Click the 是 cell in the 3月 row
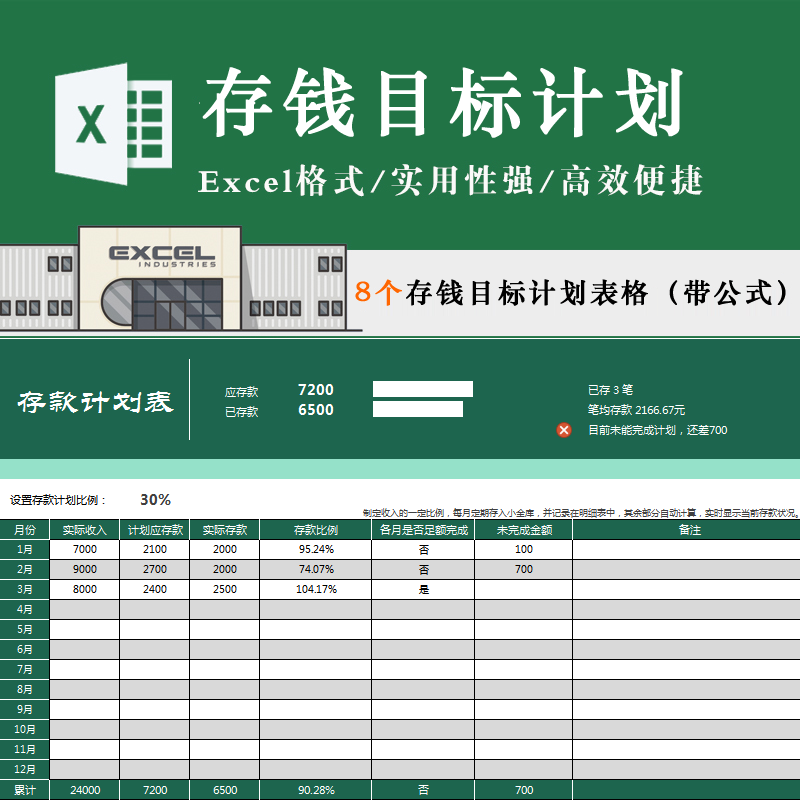The width and height of the screenshot is (800, 800). (x=423, y=589)
